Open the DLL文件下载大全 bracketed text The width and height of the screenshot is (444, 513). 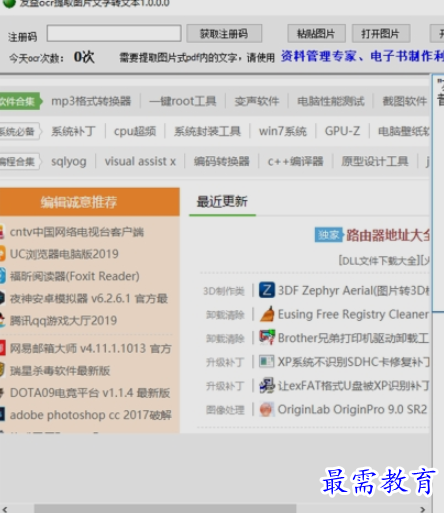[380, 260]
